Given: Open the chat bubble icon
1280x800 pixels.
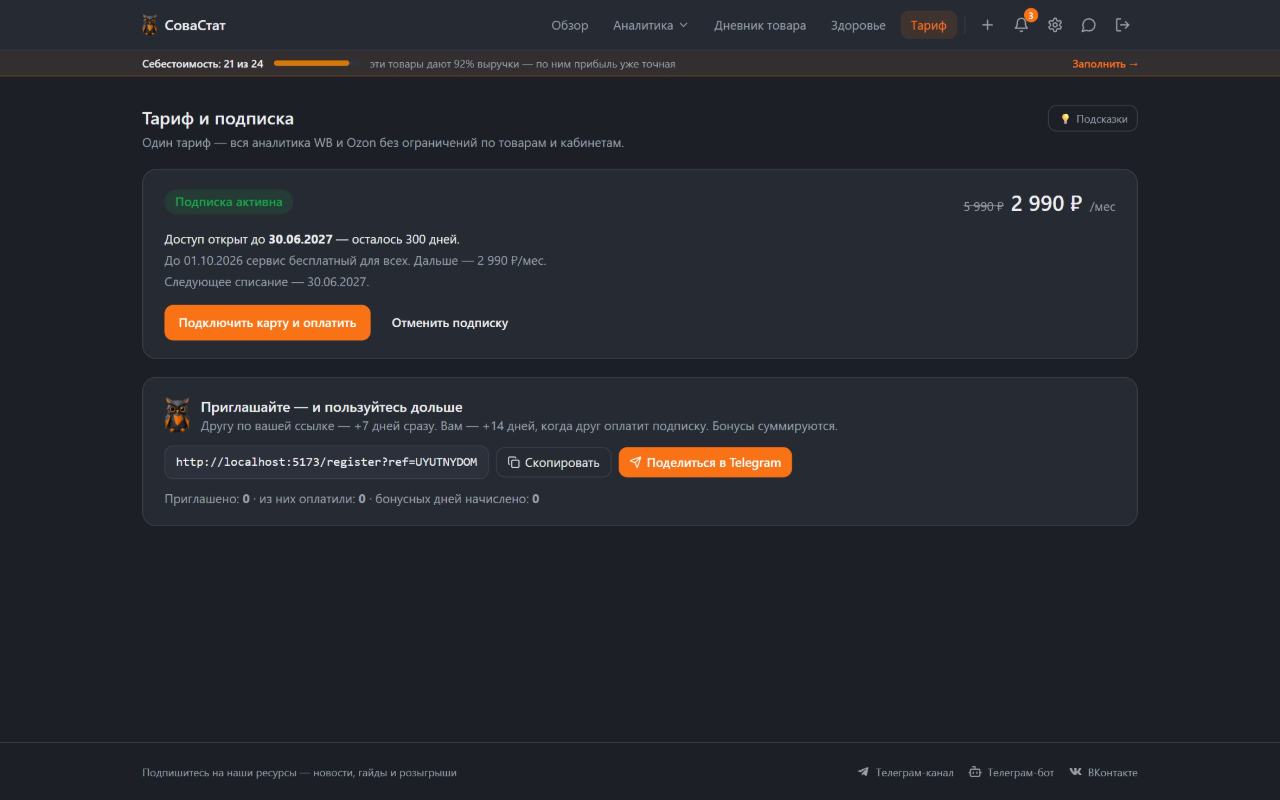Looking at the screenshot, I should (1089, 25).
